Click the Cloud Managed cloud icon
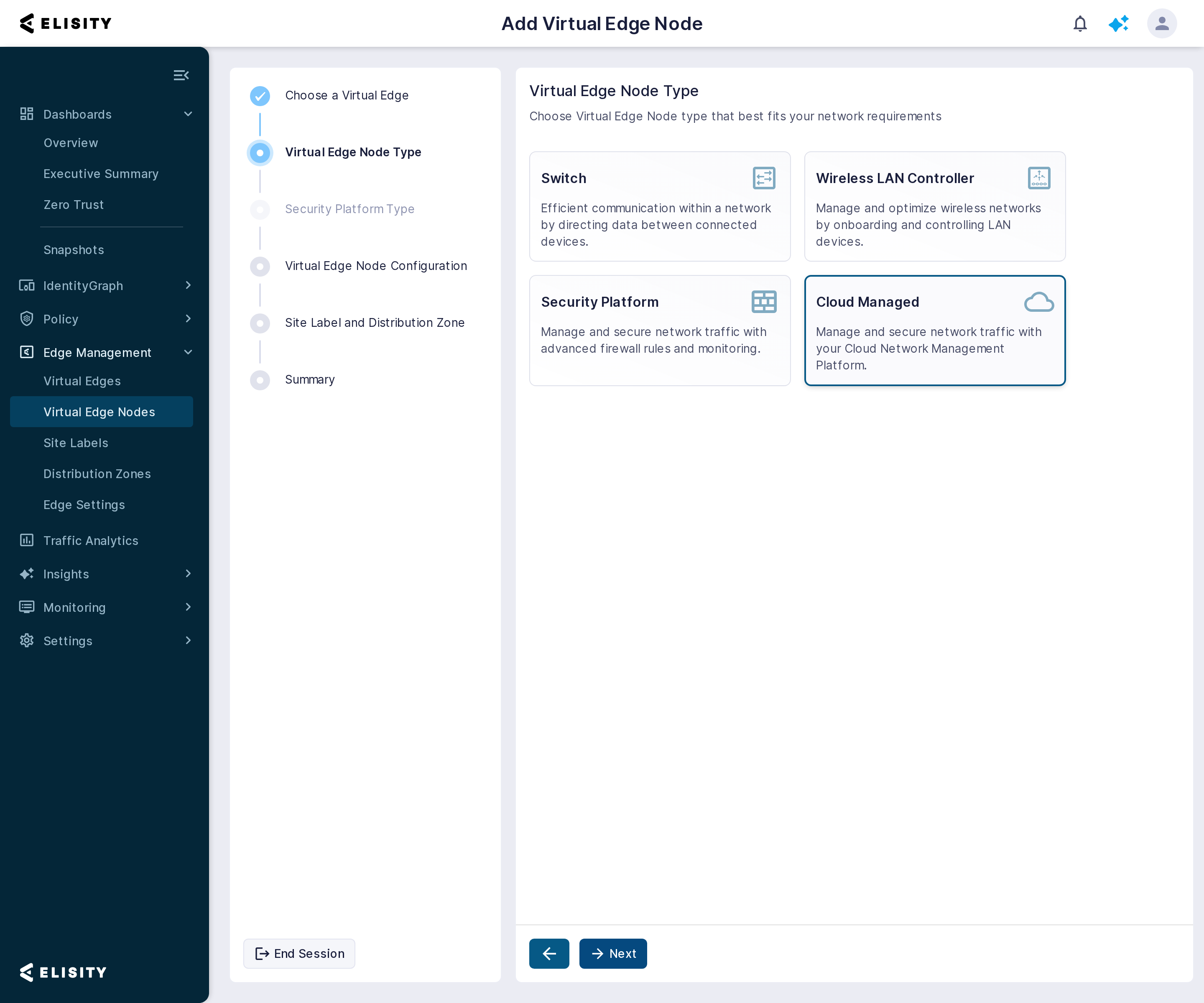Viewport: 1204px width, 1003px height. point(1039,301)
